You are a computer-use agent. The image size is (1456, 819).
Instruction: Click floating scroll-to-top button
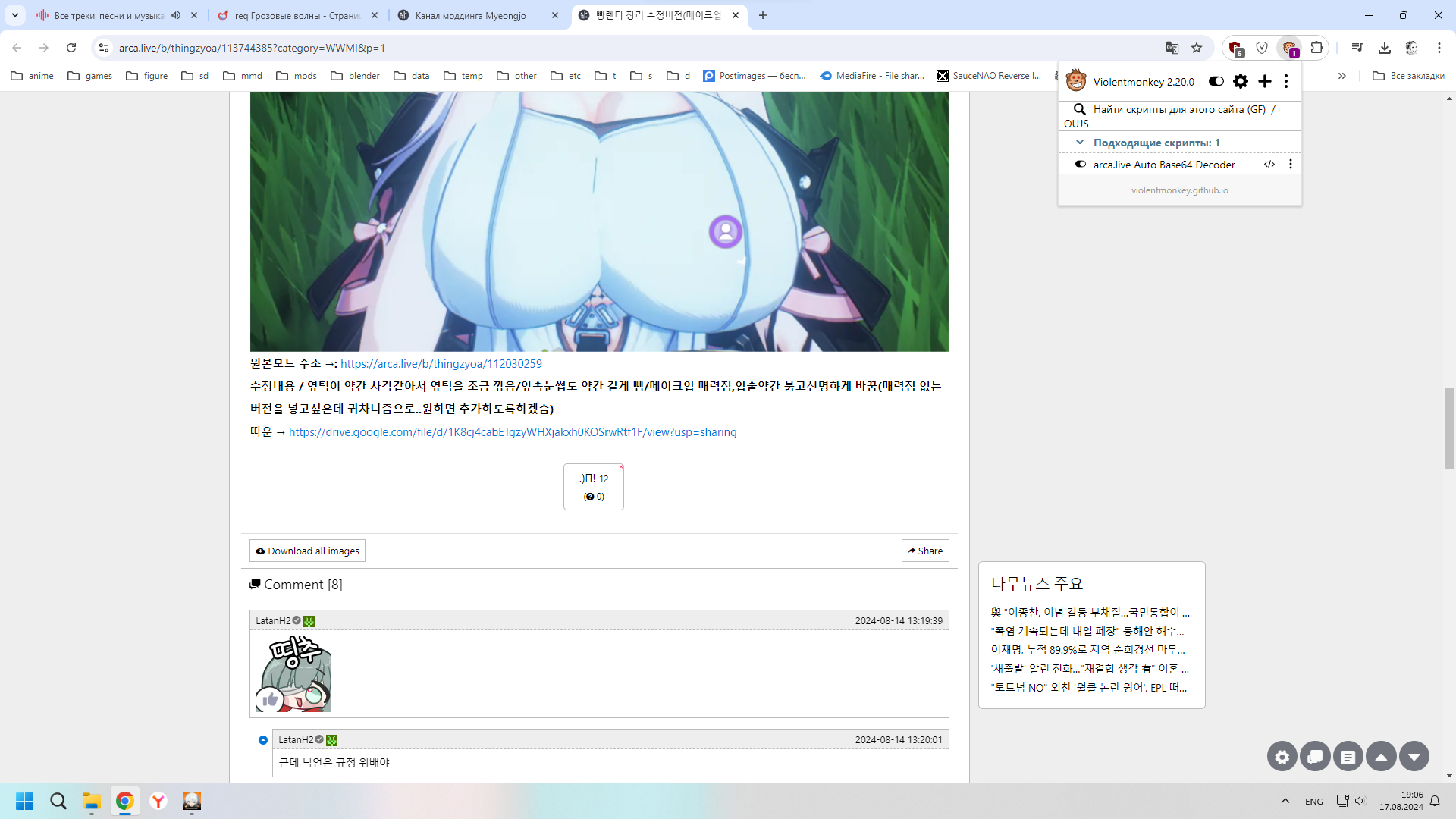tap(1381, 757)
